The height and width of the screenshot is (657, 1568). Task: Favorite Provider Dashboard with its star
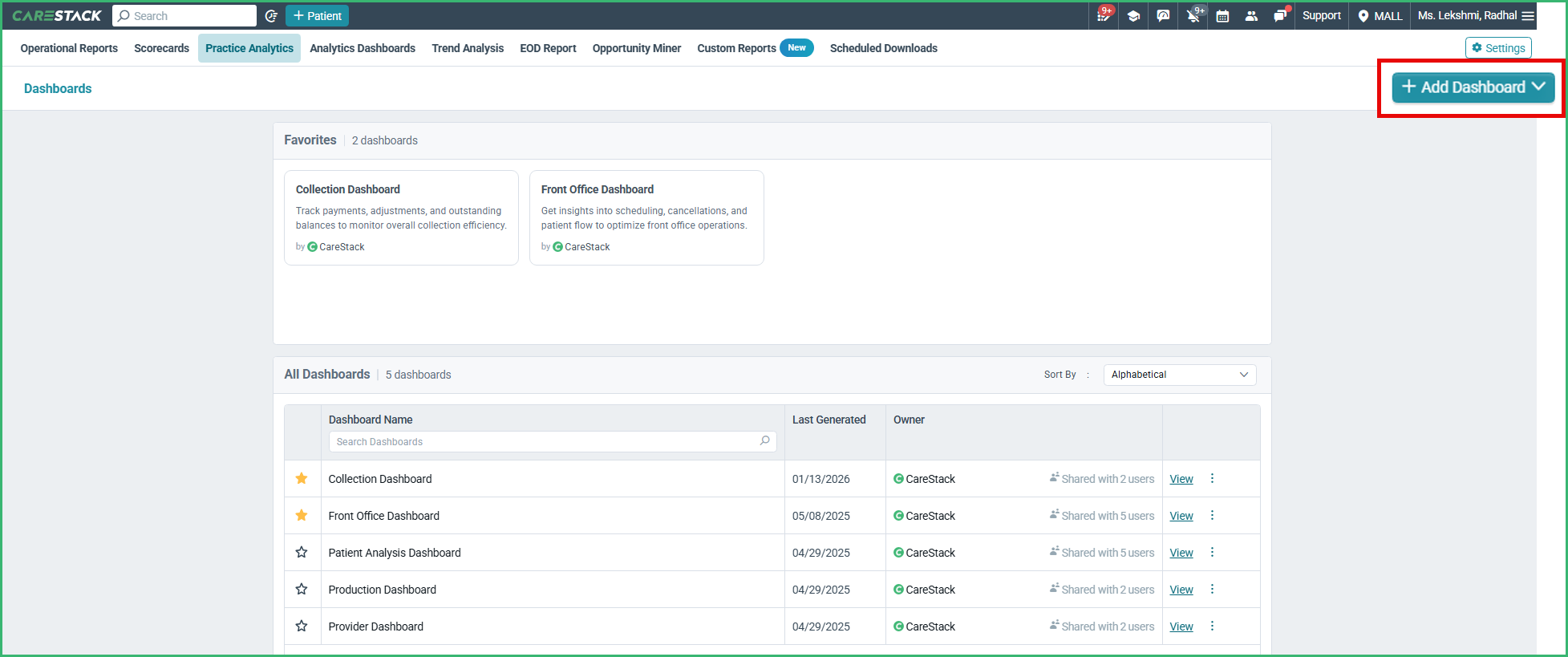(302, 627)
